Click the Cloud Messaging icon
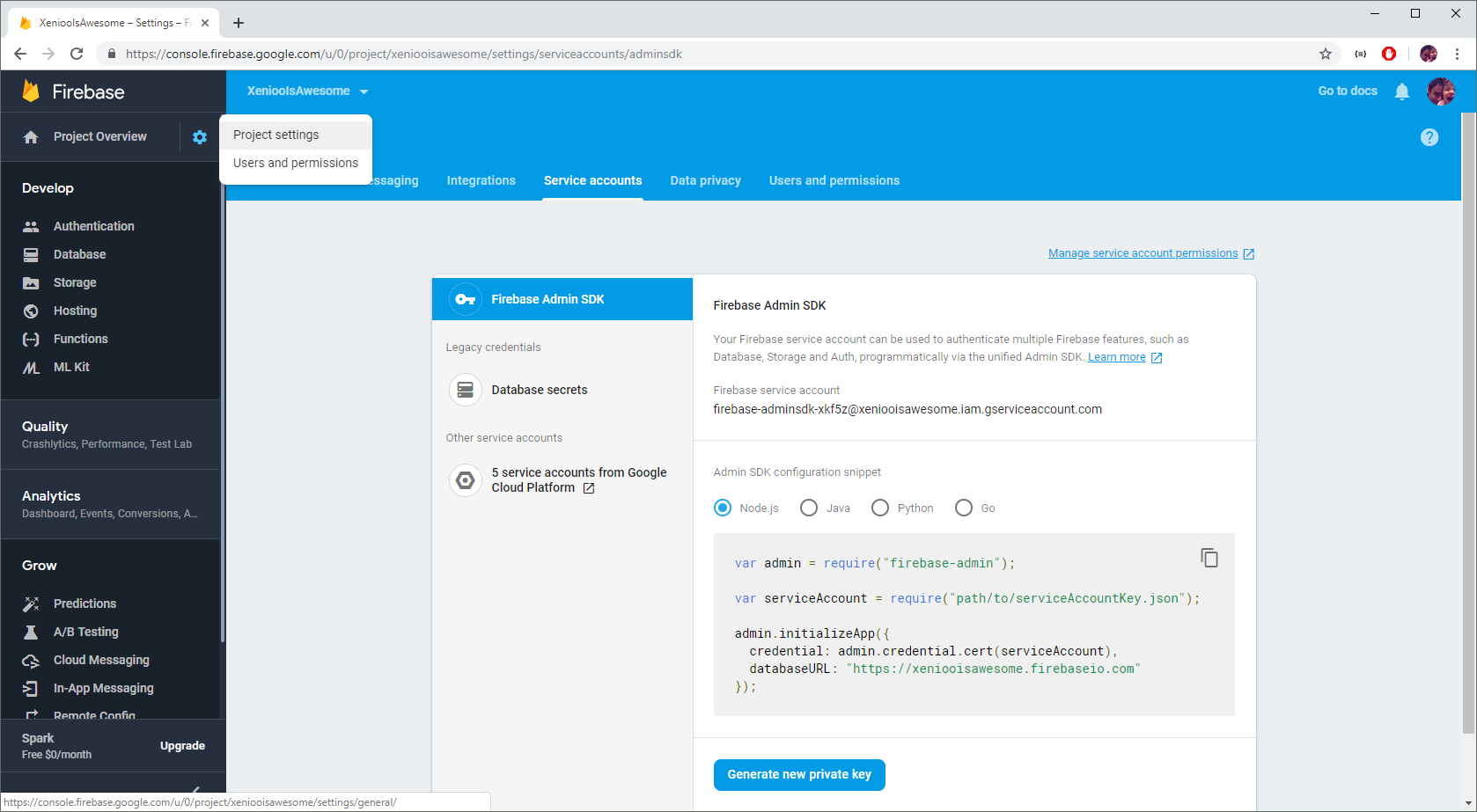Viewport: 1477px width, 812px height. 31,661
